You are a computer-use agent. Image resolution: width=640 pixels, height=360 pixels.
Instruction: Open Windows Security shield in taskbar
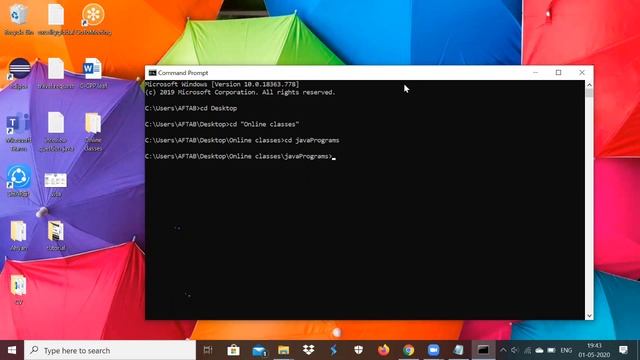pos(358,350)
